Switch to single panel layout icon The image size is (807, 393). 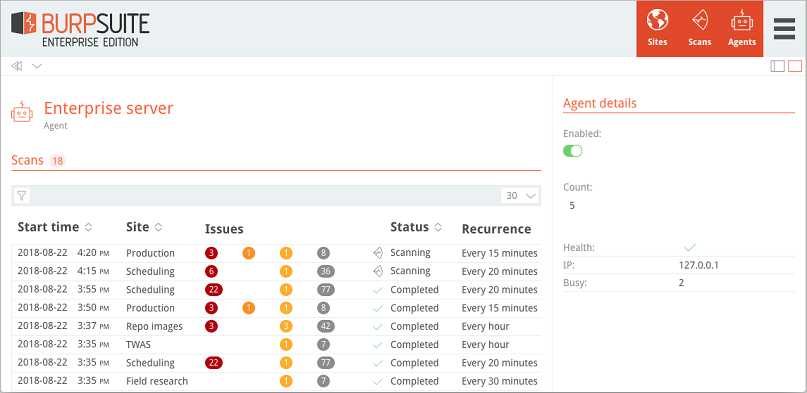[795, 66]
